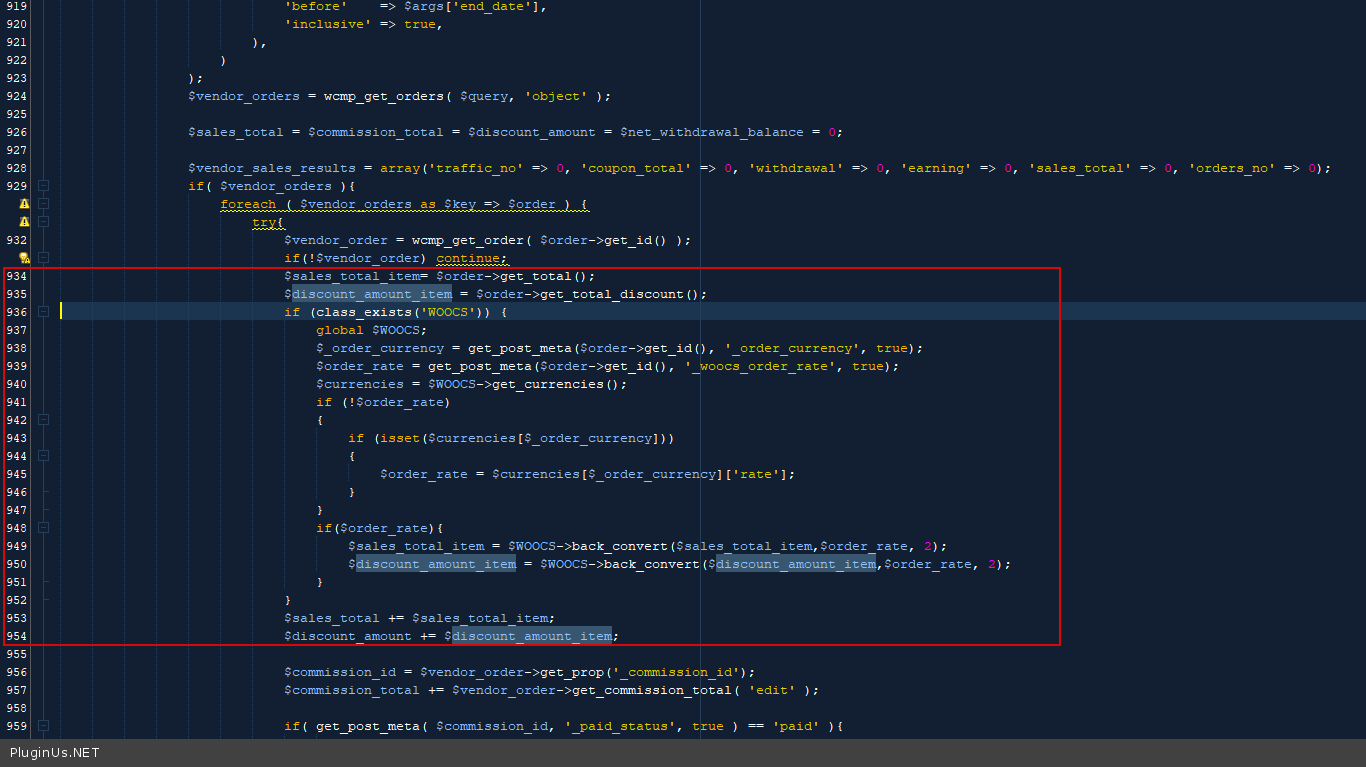This screenshot has width=1366, height=767.
Task: Fold the if(!$vendor_order) marker at line 933
Action: [43, 258]
